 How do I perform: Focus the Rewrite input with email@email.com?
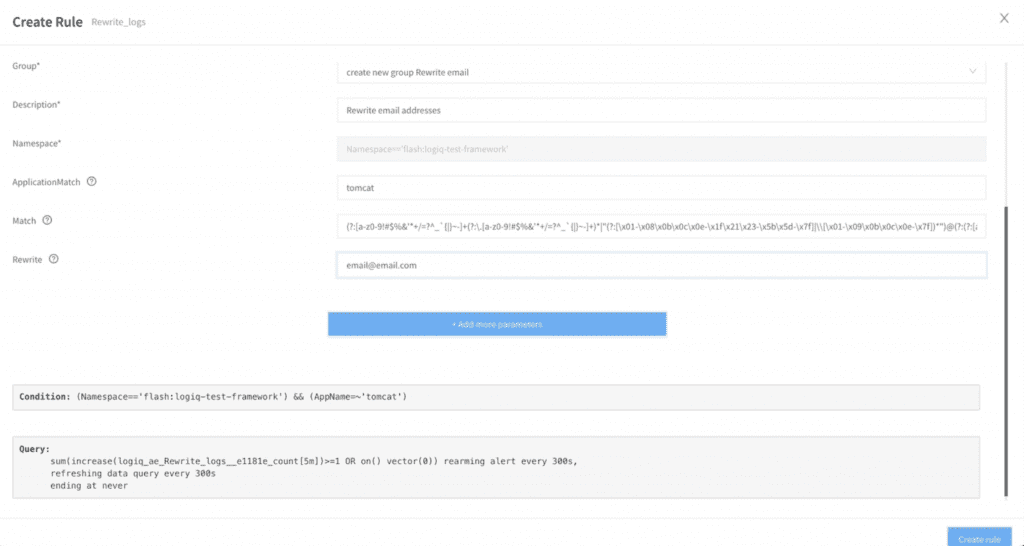[661, 265]
